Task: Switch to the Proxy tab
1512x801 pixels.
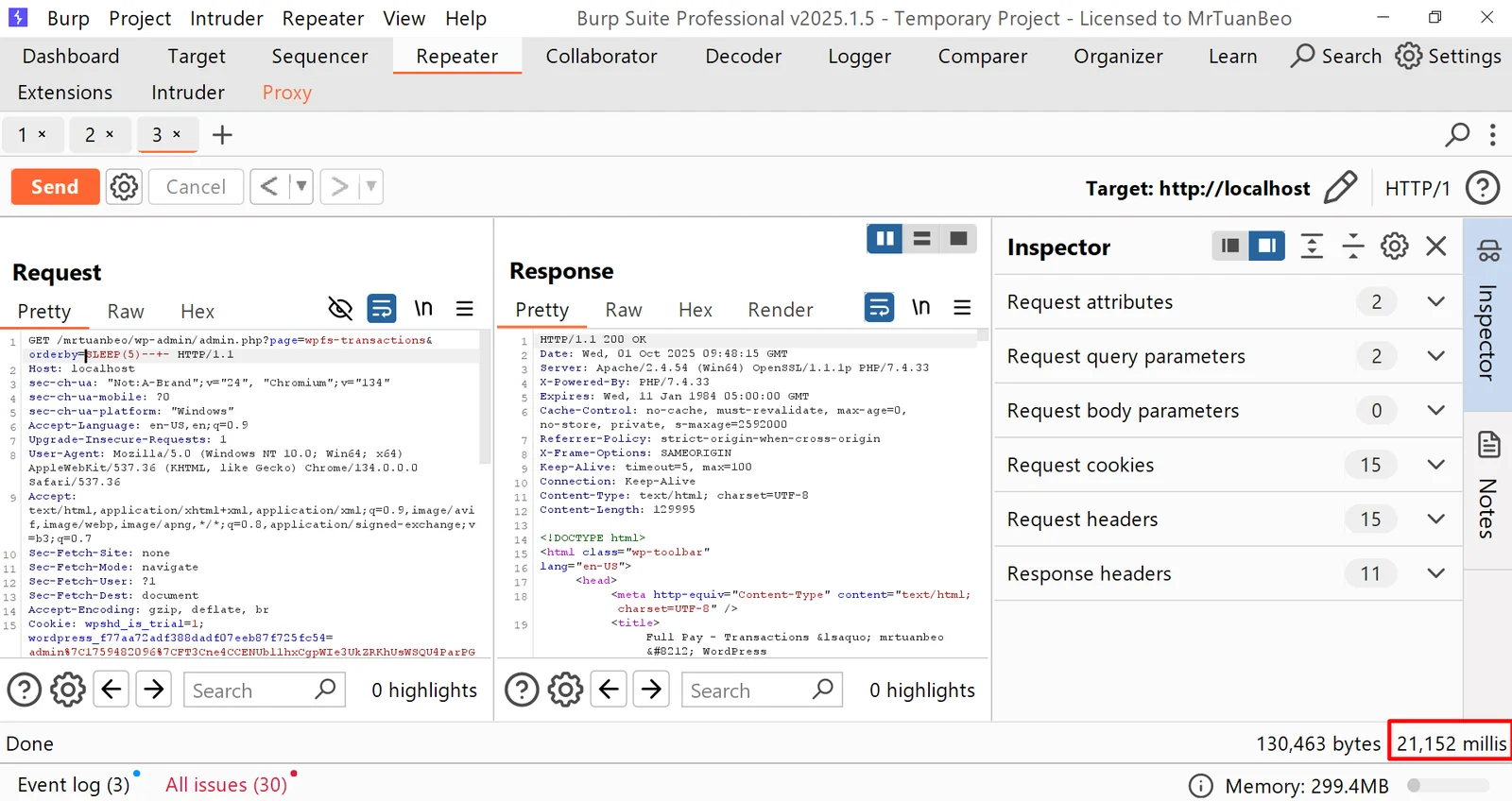Action: click(287, 93)
